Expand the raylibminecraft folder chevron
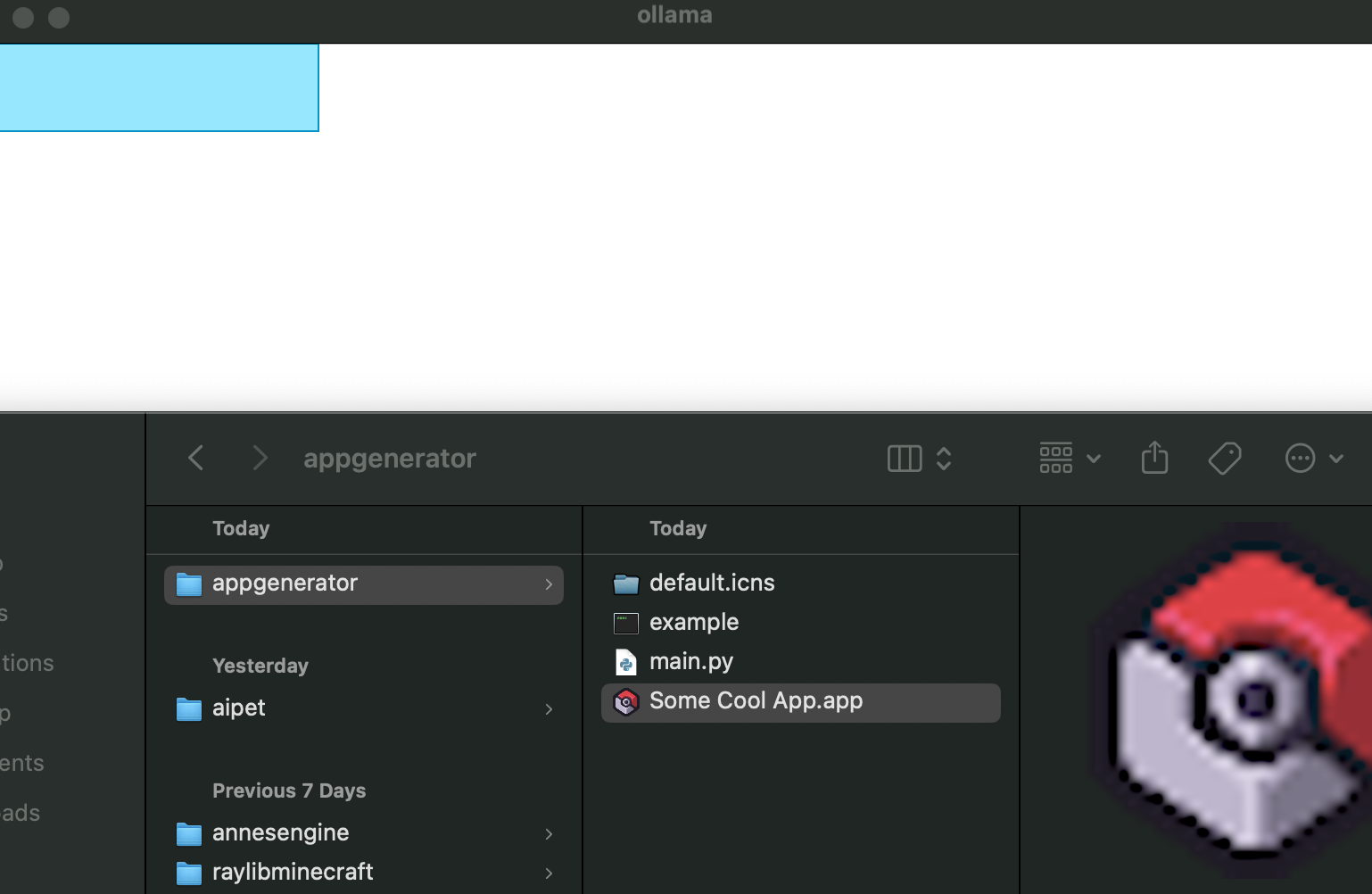This screenshot has width=1372, height=894. pos(549,873)
